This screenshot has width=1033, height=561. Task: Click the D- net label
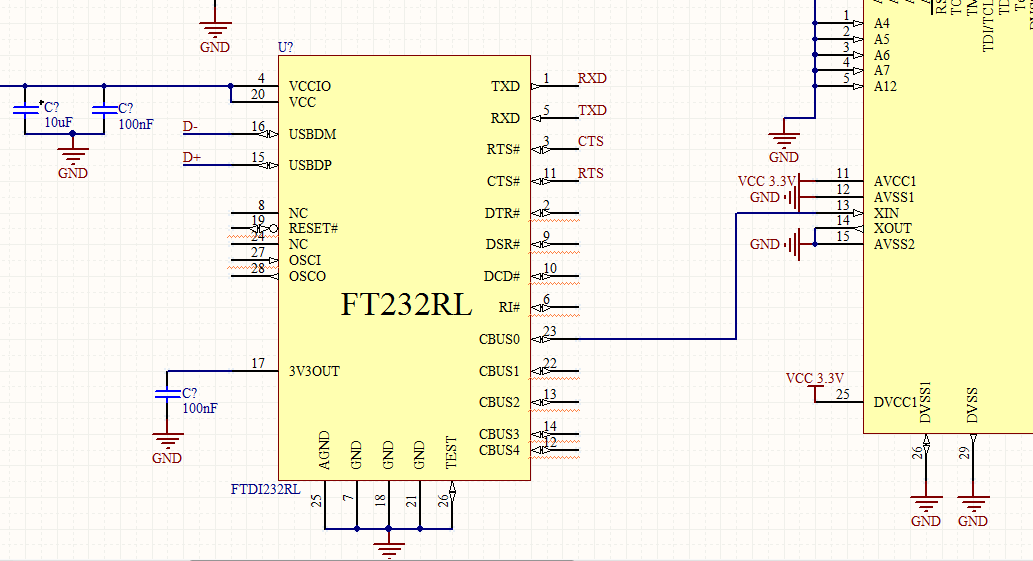pyautogui.click(x=190, y=126)
